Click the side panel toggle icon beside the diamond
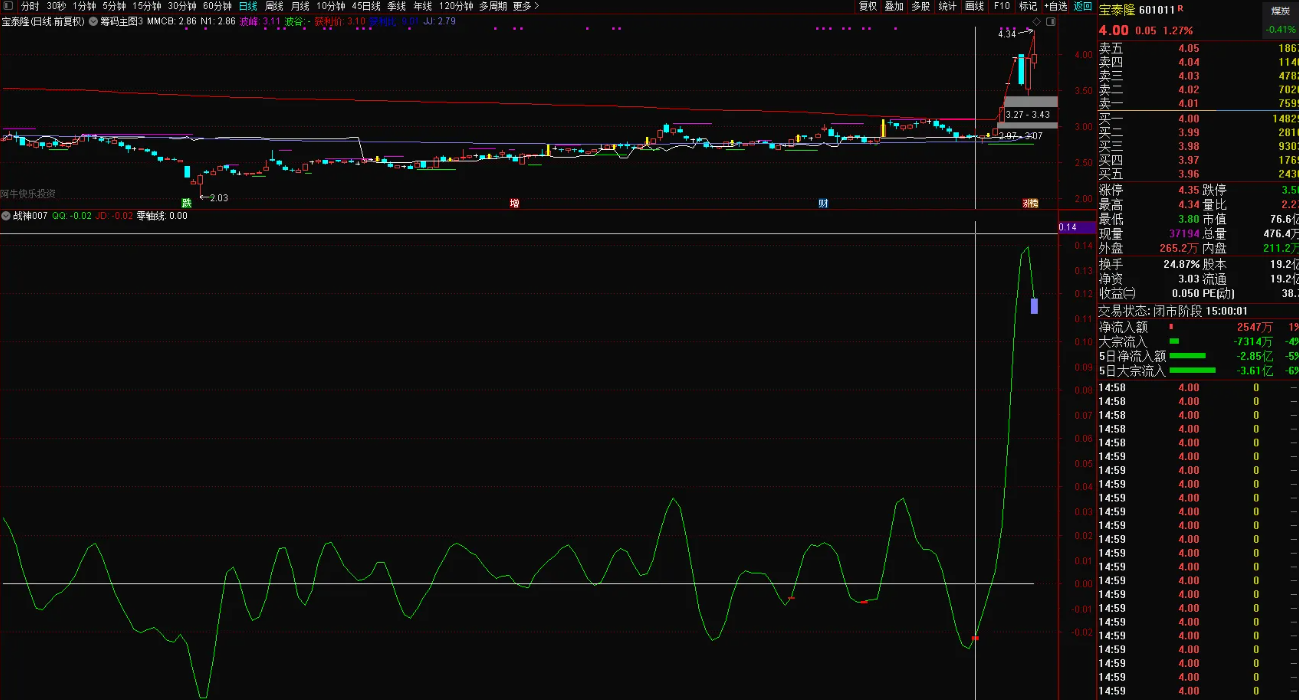 click(1049, 20)
